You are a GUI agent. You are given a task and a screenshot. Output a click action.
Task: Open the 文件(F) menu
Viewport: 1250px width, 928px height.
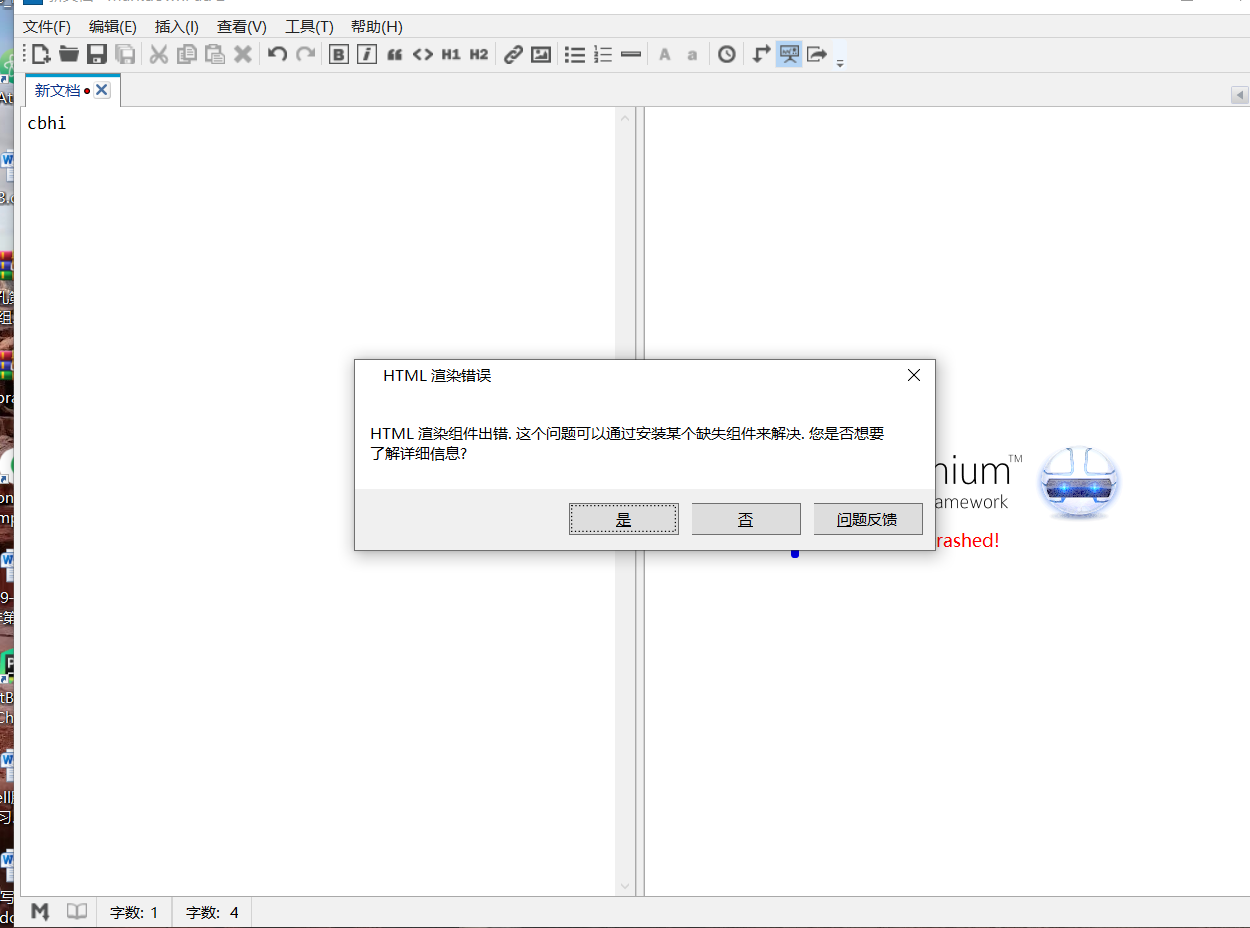pyautogui.click(x=47, y=27)
